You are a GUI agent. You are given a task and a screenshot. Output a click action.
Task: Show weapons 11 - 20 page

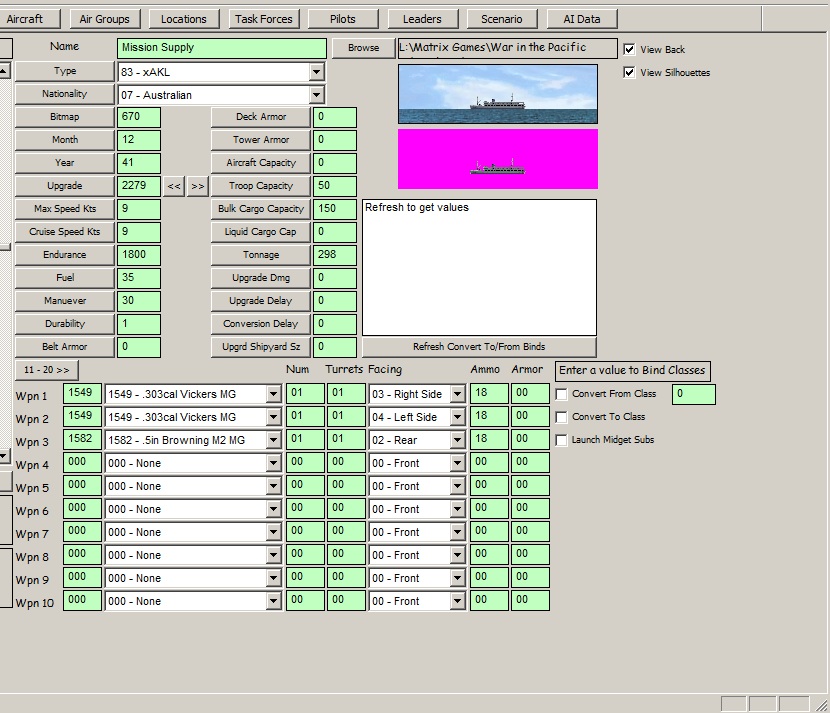coord(47,370)
